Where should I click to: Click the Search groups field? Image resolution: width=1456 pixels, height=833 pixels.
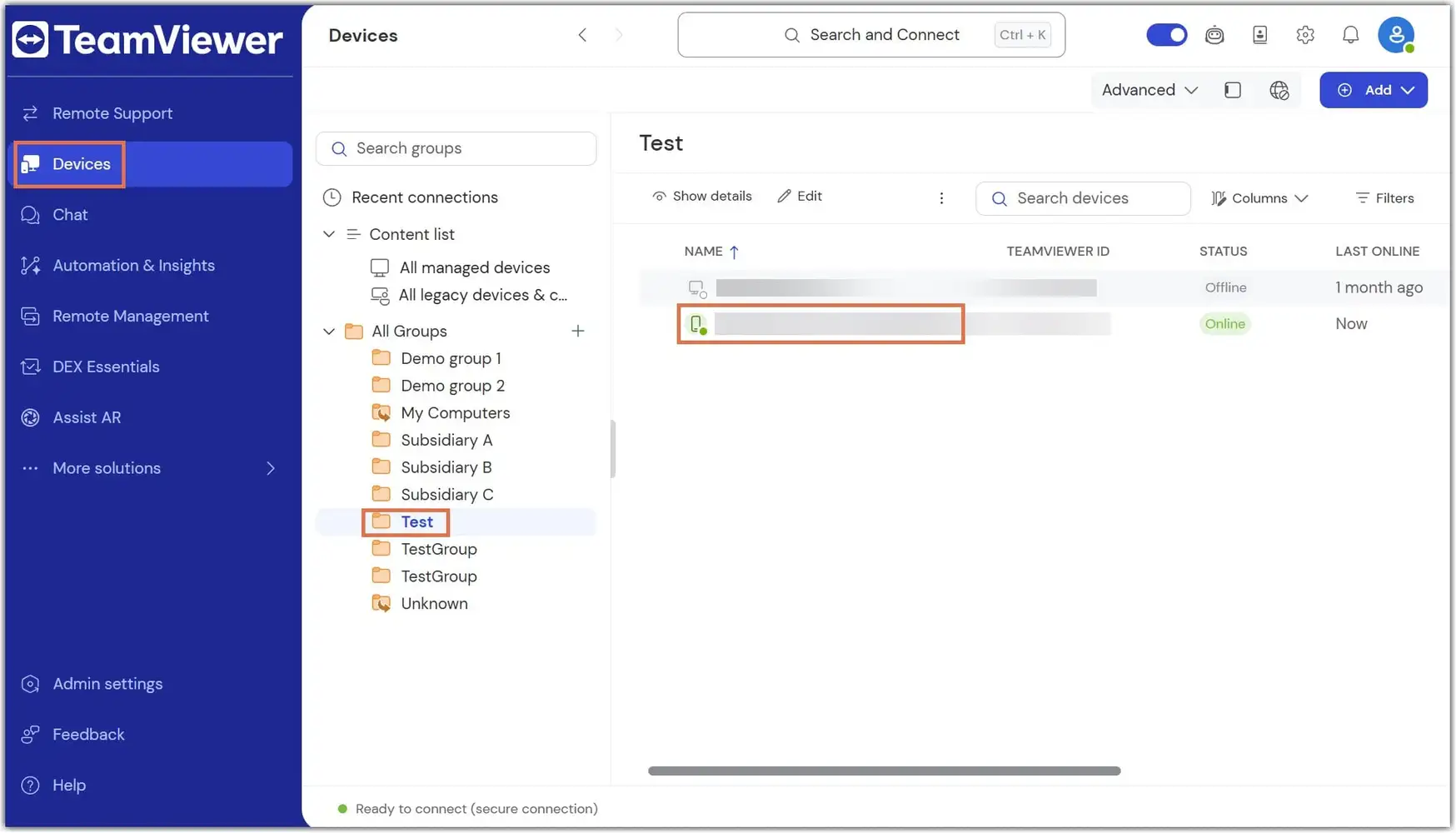(456, 148)
